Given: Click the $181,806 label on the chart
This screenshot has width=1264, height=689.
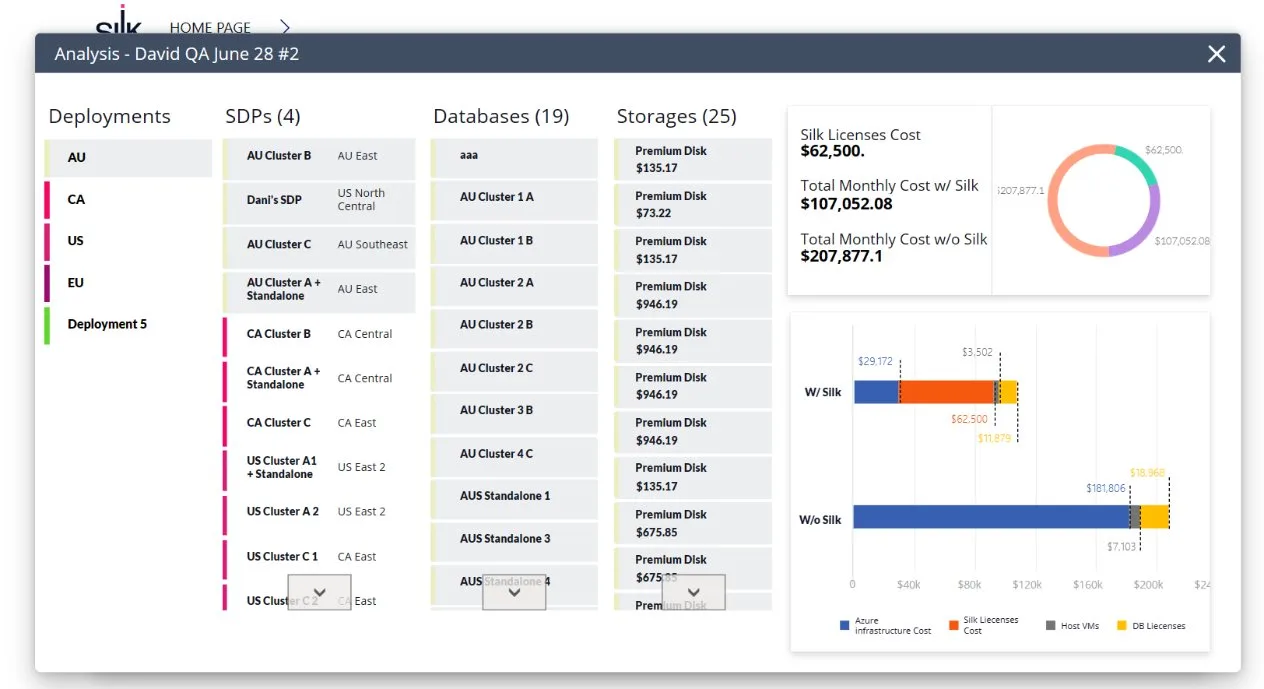Looking at the screenshot, I should click(1106, 489).
